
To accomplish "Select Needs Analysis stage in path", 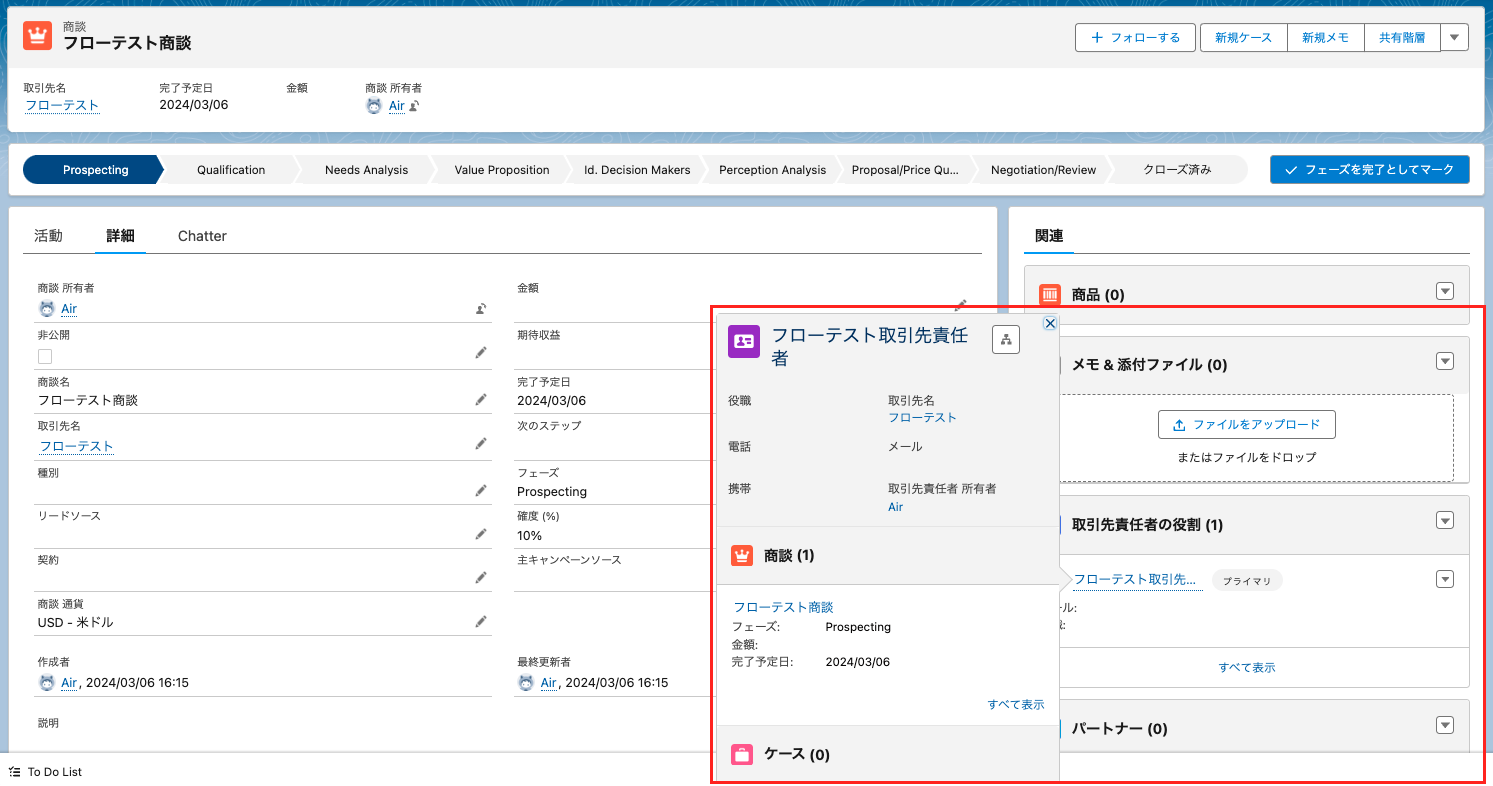I will click(366, 170).
